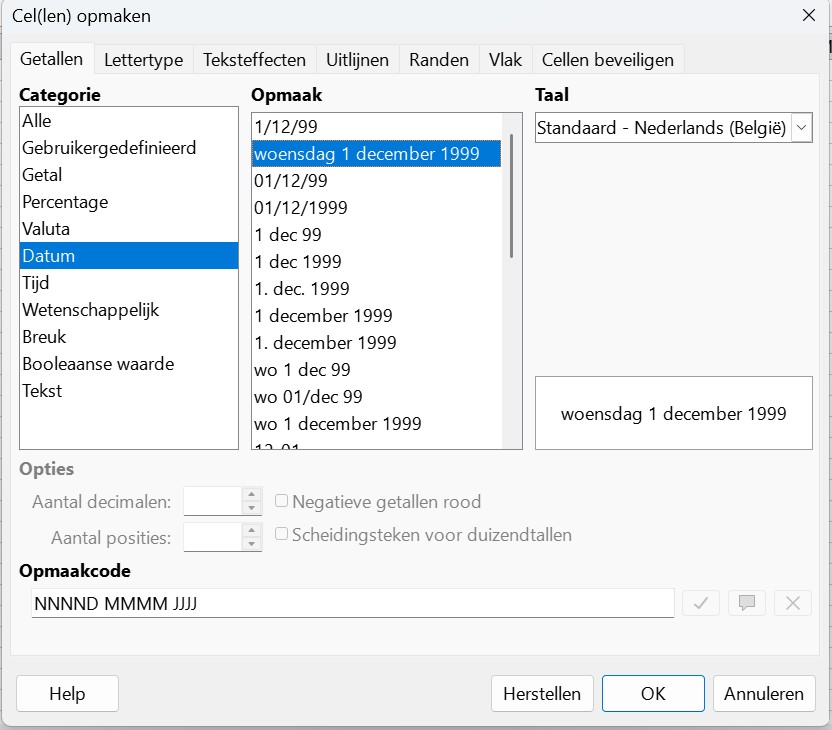
Task: Delete the format code via the X icon
Action: 791,602
